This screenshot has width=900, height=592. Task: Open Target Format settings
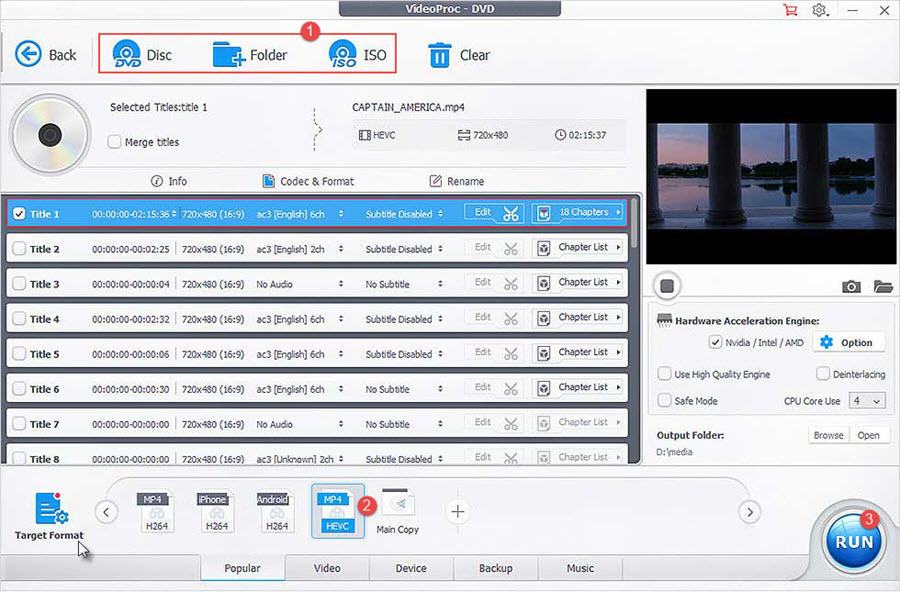coord(49,516)
